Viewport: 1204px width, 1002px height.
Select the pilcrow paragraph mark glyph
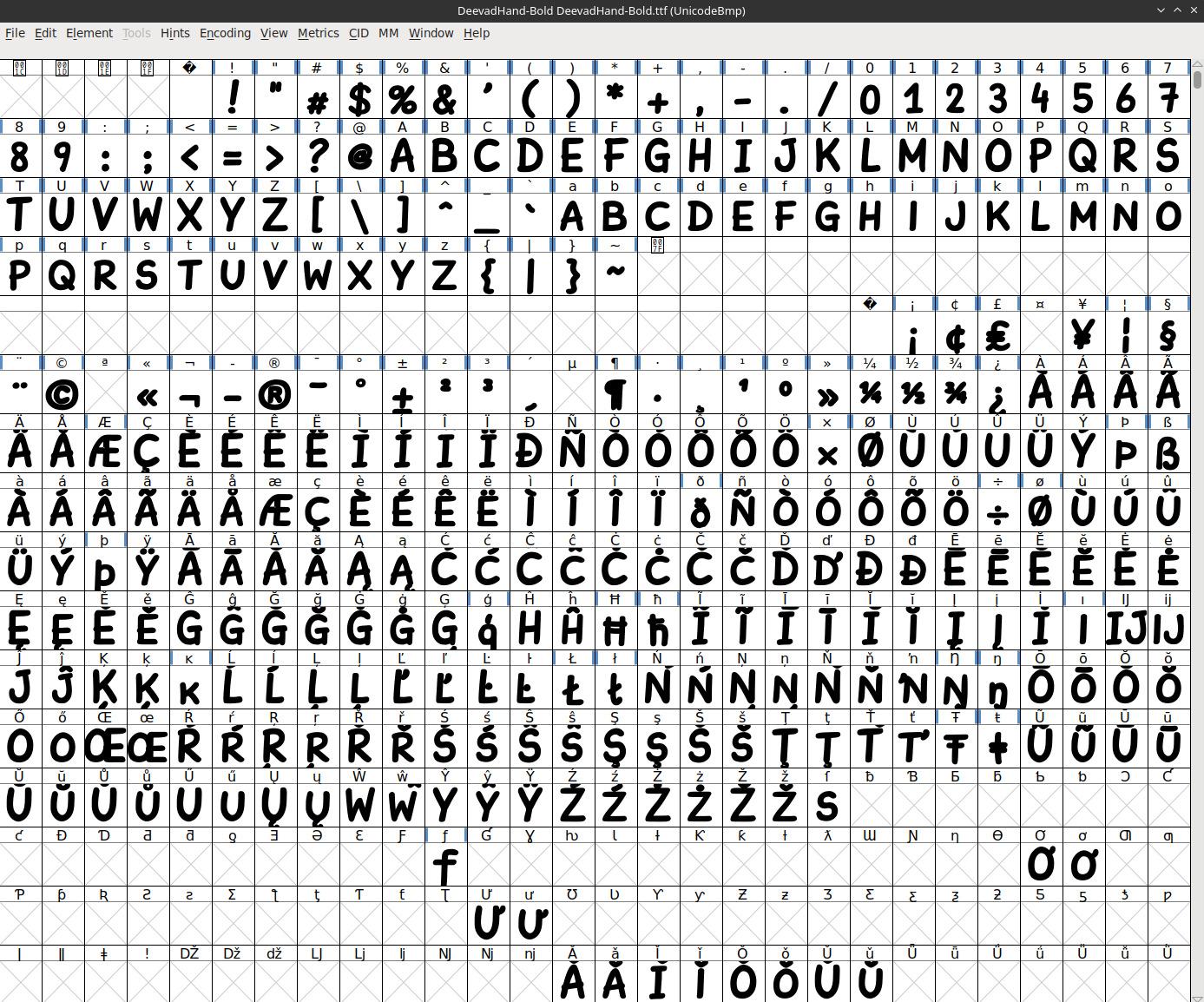pyautogui.click(x=615, y=394)
